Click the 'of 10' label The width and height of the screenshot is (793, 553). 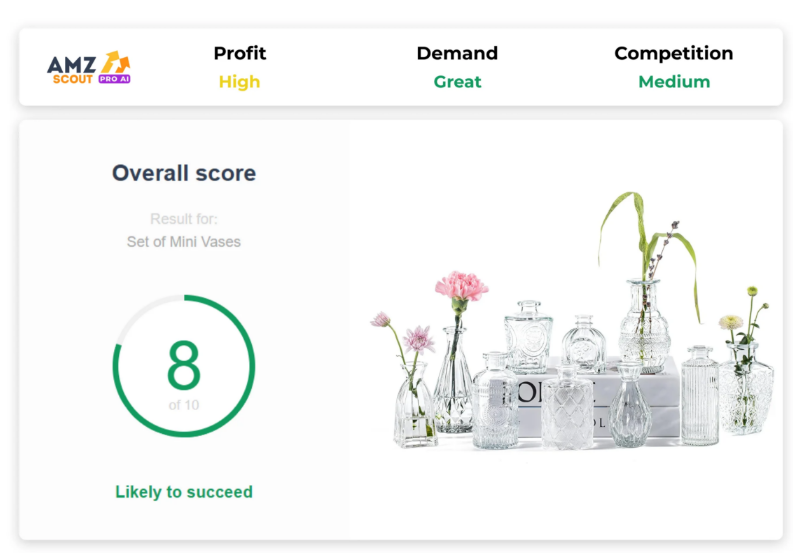(x=184, y=405)
